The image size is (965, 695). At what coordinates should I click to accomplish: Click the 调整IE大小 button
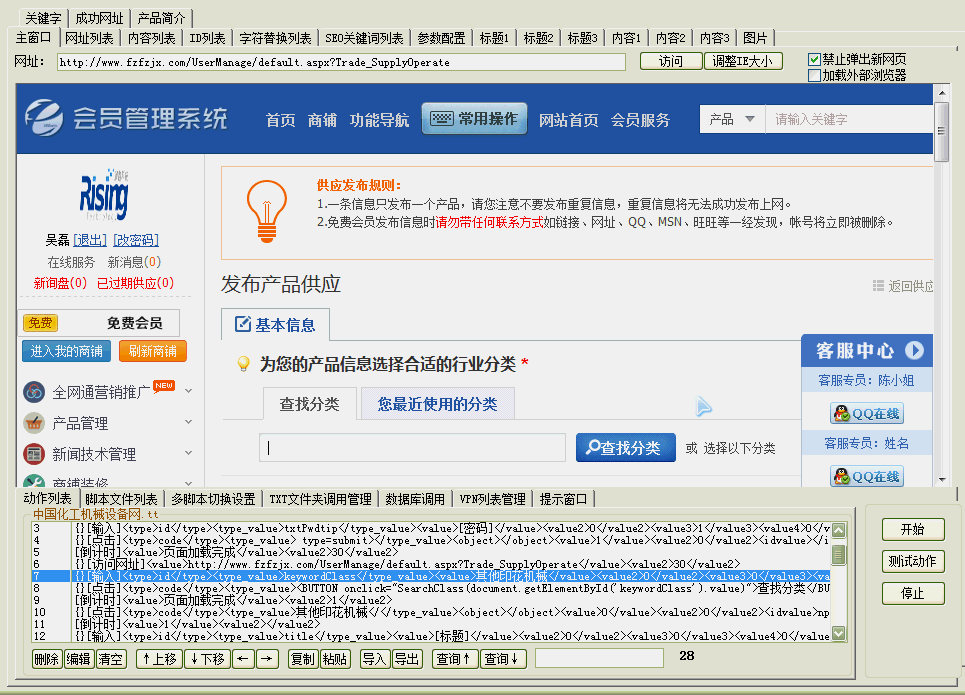coord(743,61)
